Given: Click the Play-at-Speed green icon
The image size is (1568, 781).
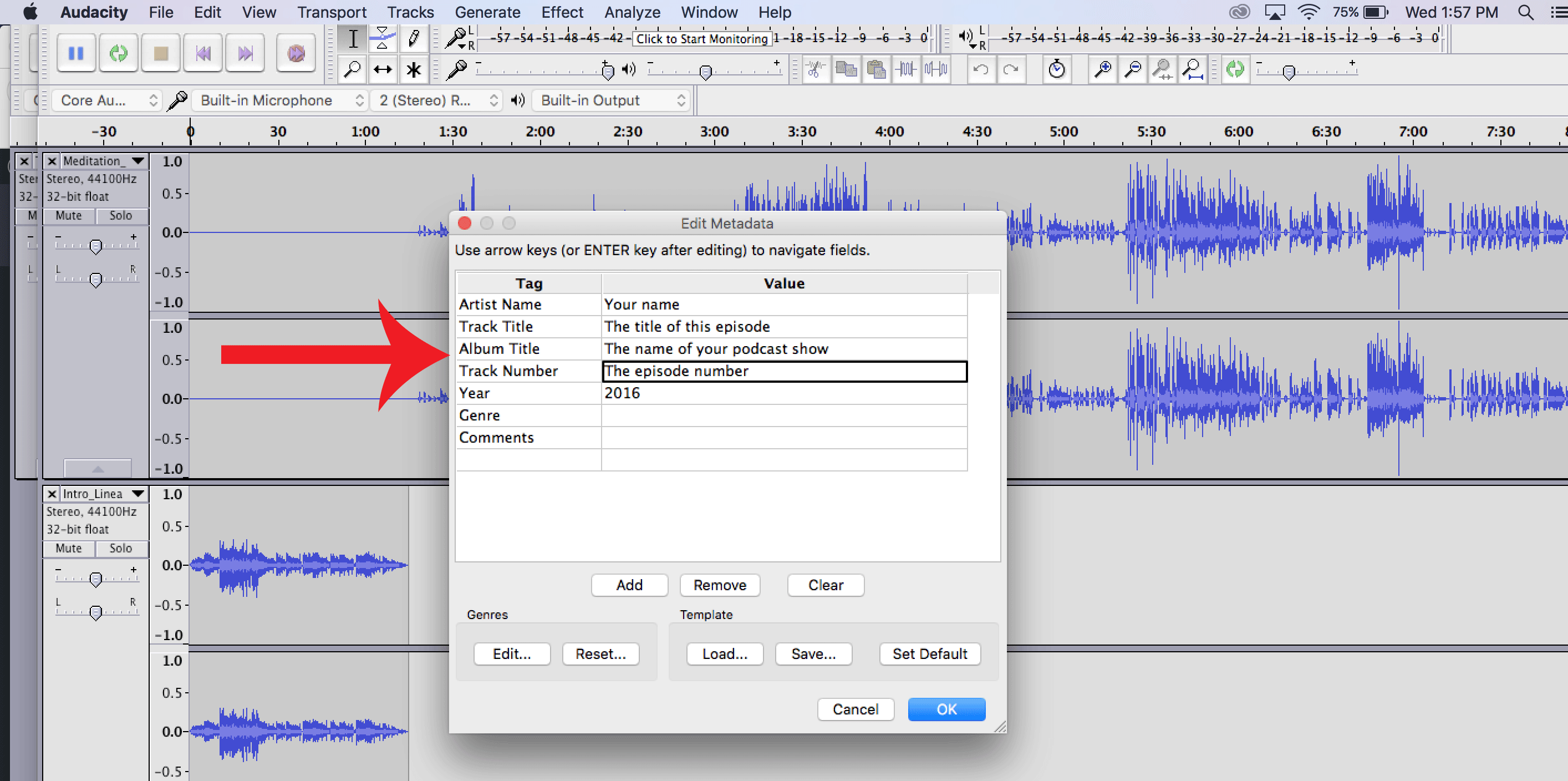Looking at the screenshot, I should click(x=1235, y=69).
